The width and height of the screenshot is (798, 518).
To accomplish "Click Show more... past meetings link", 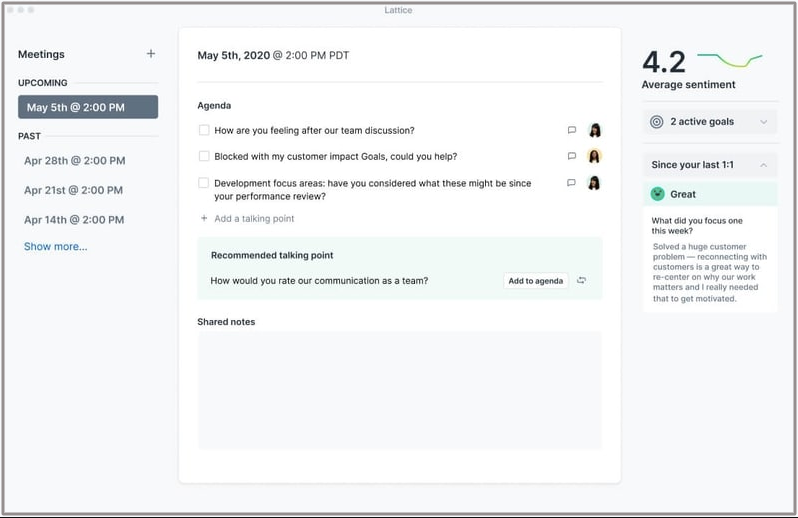I will (55, 247).
